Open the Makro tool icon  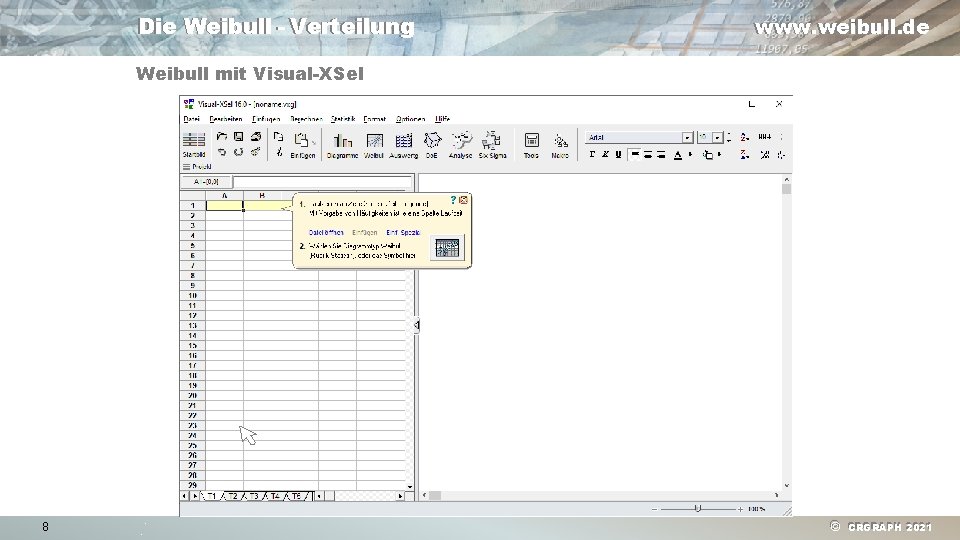coord(560,145)
